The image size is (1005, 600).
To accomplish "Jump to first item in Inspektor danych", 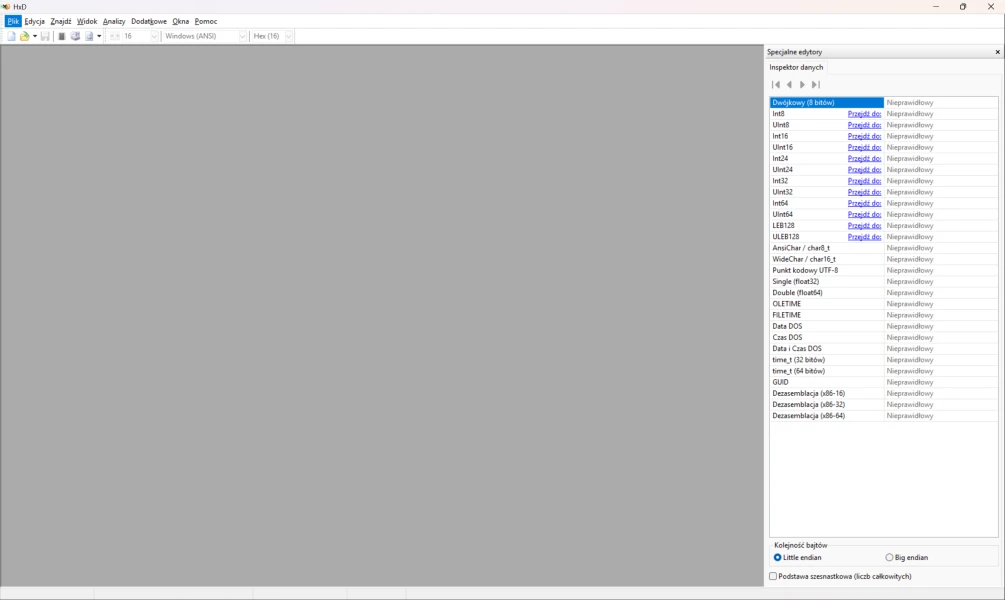I will coord(776,85).
